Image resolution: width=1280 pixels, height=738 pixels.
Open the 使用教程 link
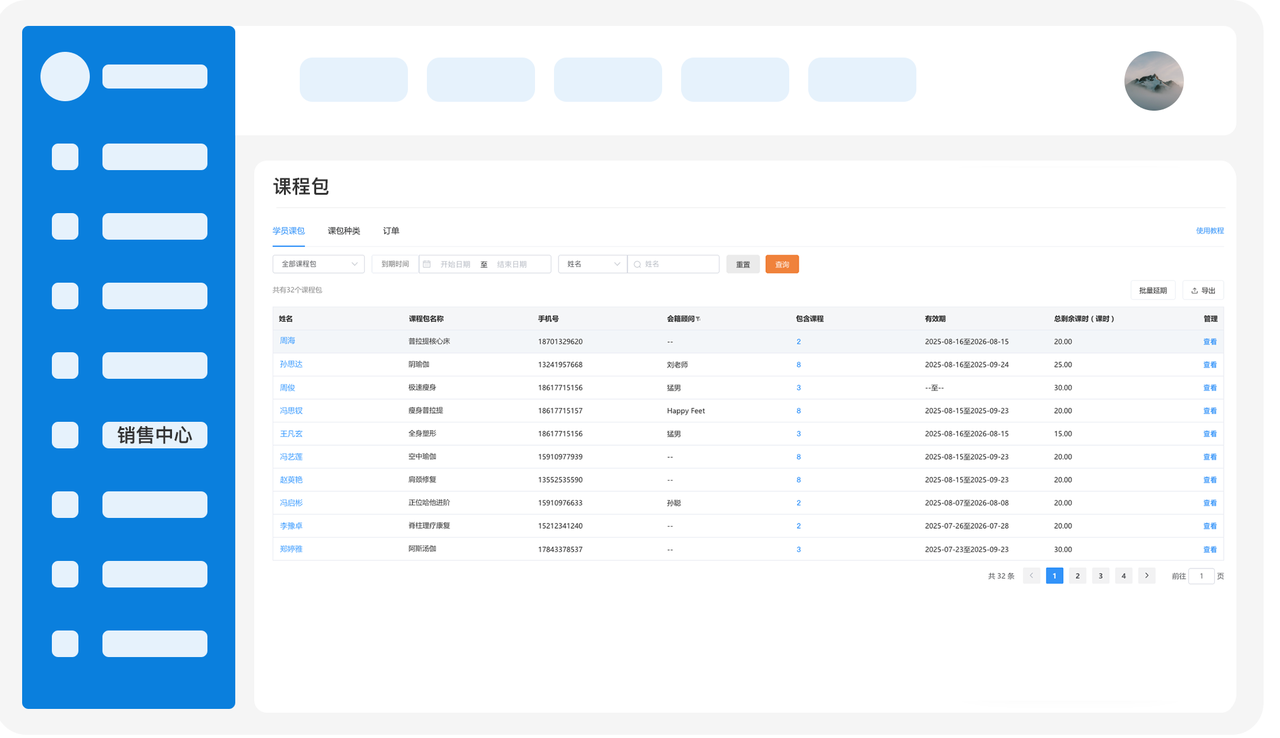[1209, 231]
